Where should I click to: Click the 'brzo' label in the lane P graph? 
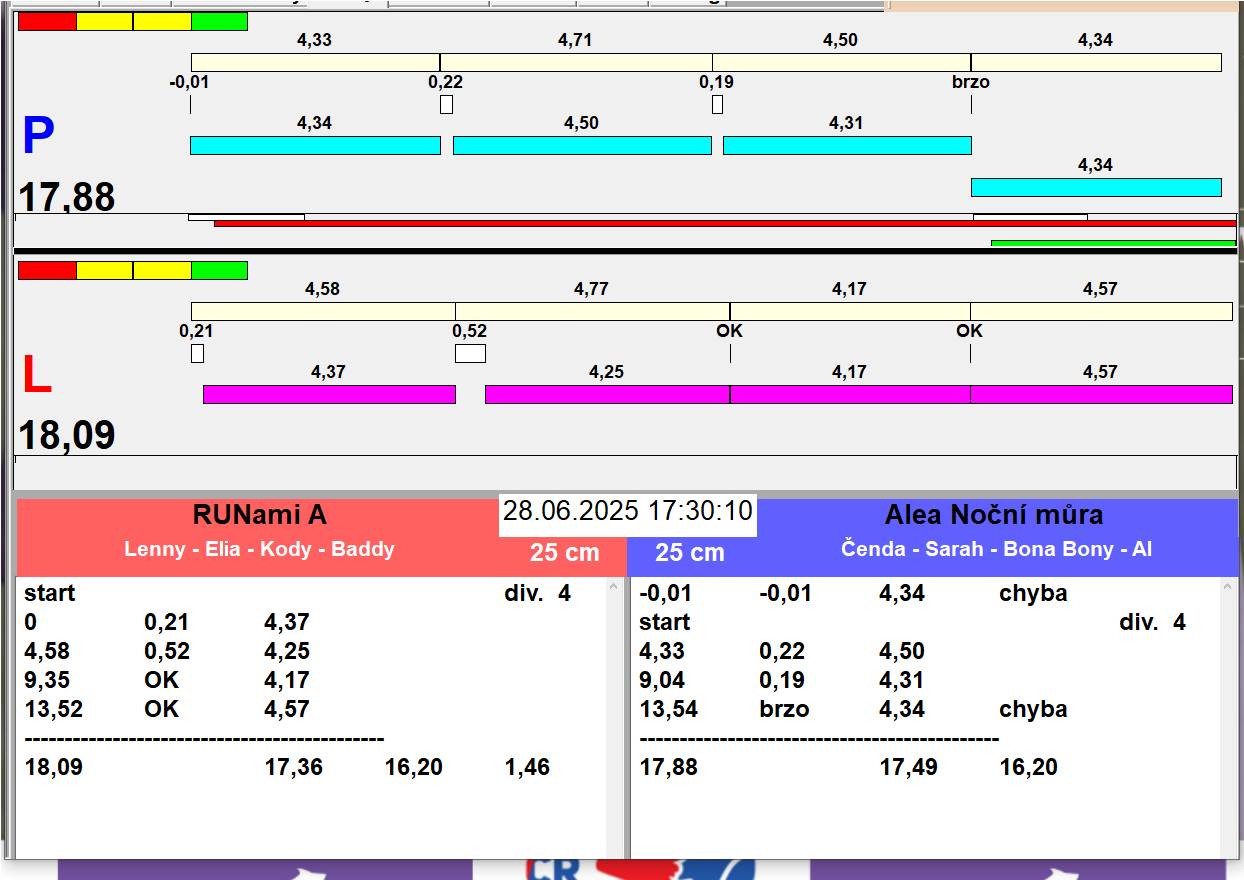[x=970, y=82]
